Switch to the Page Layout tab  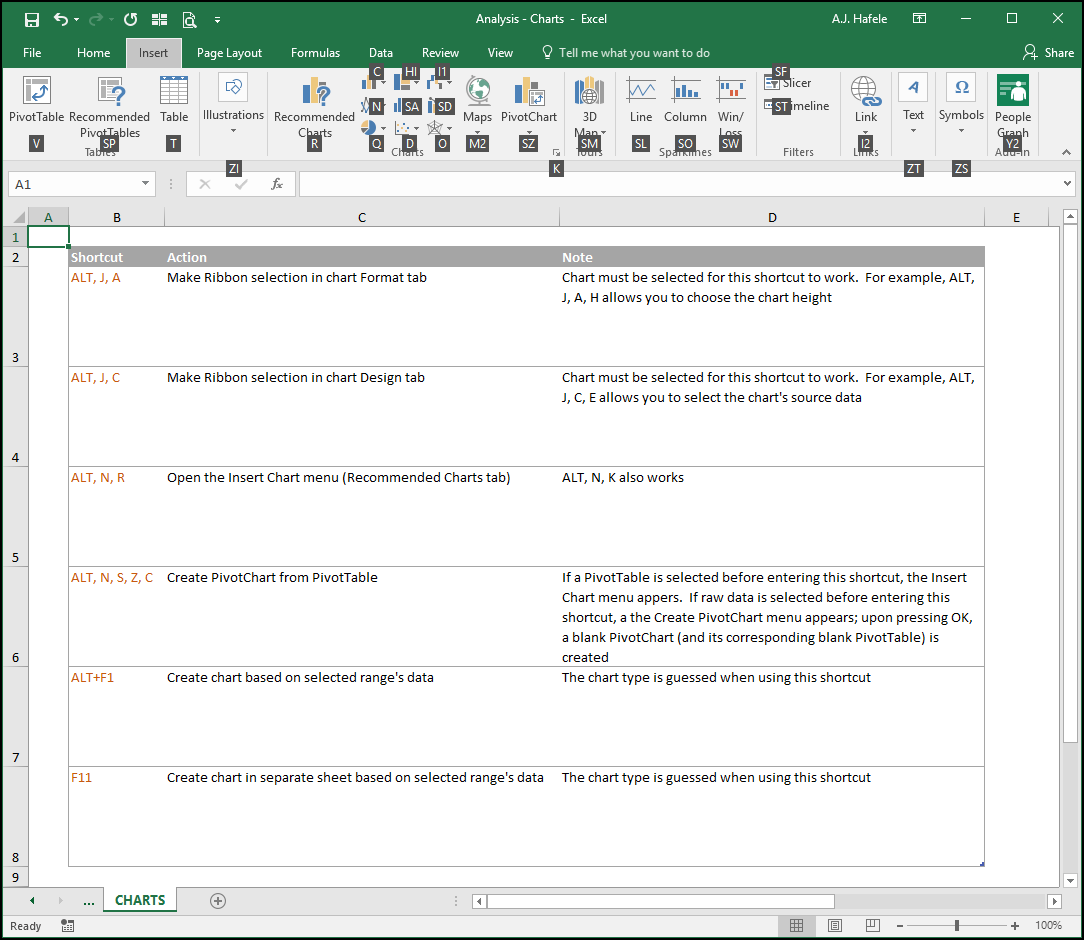point(229,53)
